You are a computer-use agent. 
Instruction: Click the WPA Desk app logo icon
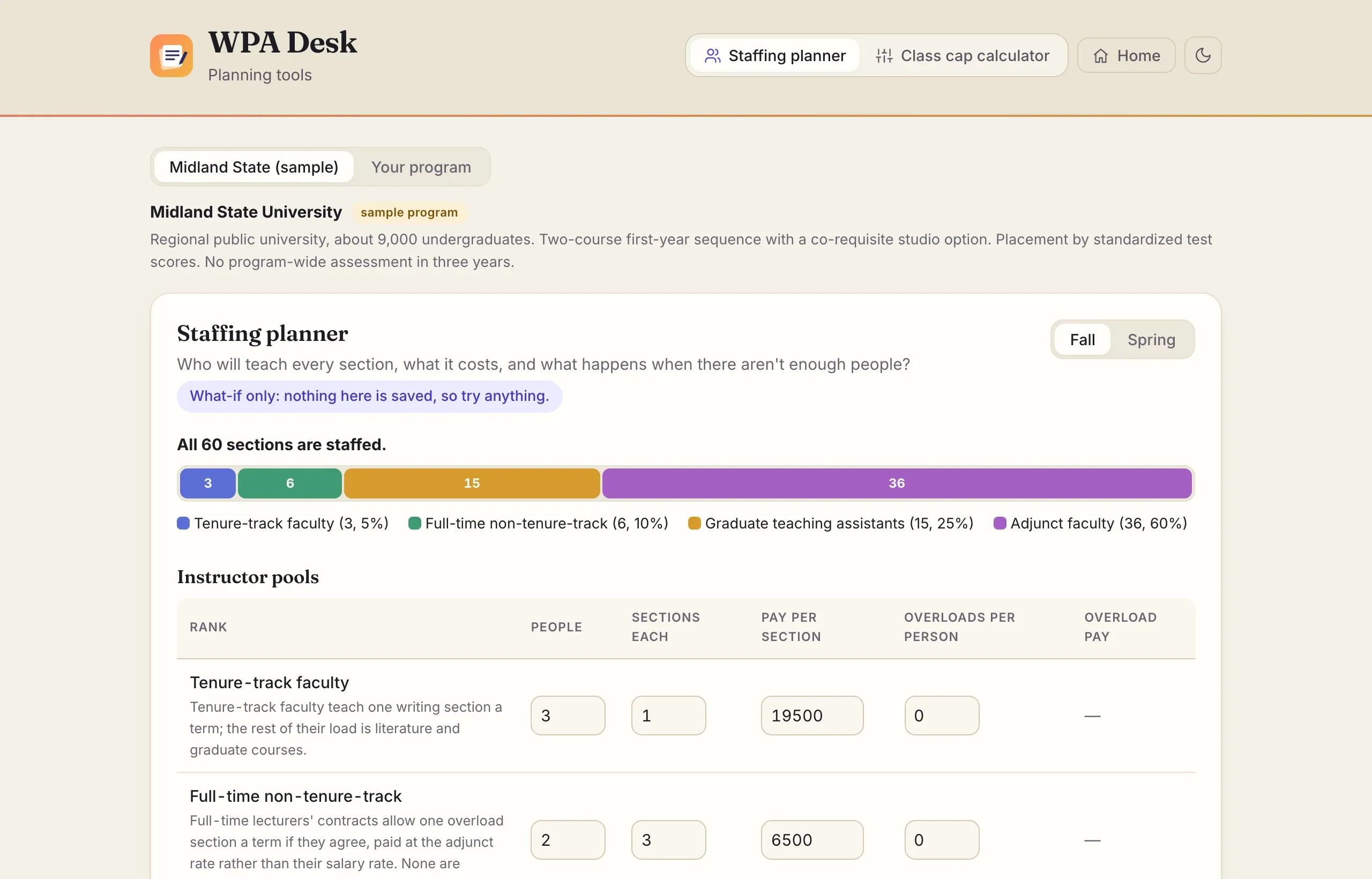point(171,55)
